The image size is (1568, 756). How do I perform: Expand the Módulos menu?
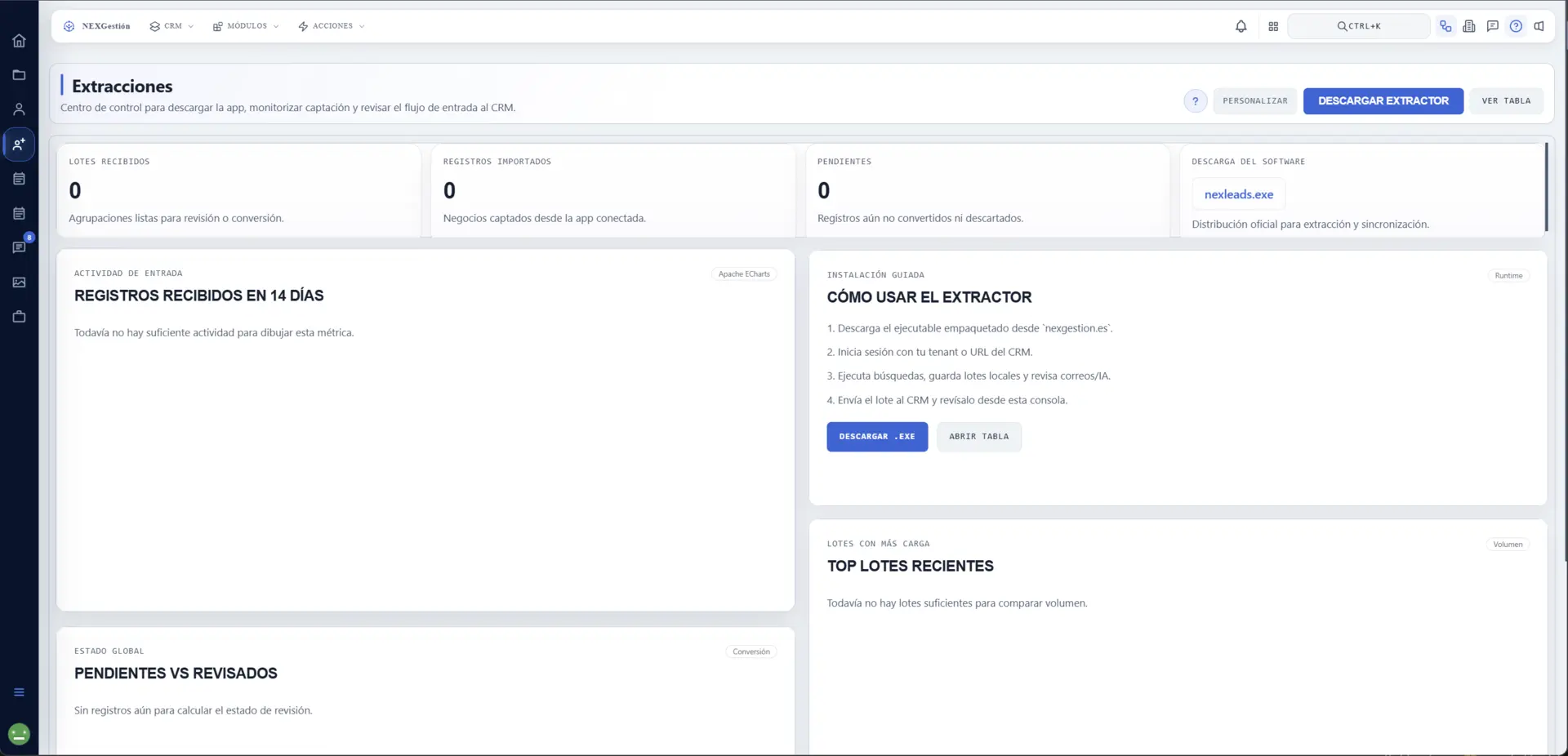[x=246, y=26]
